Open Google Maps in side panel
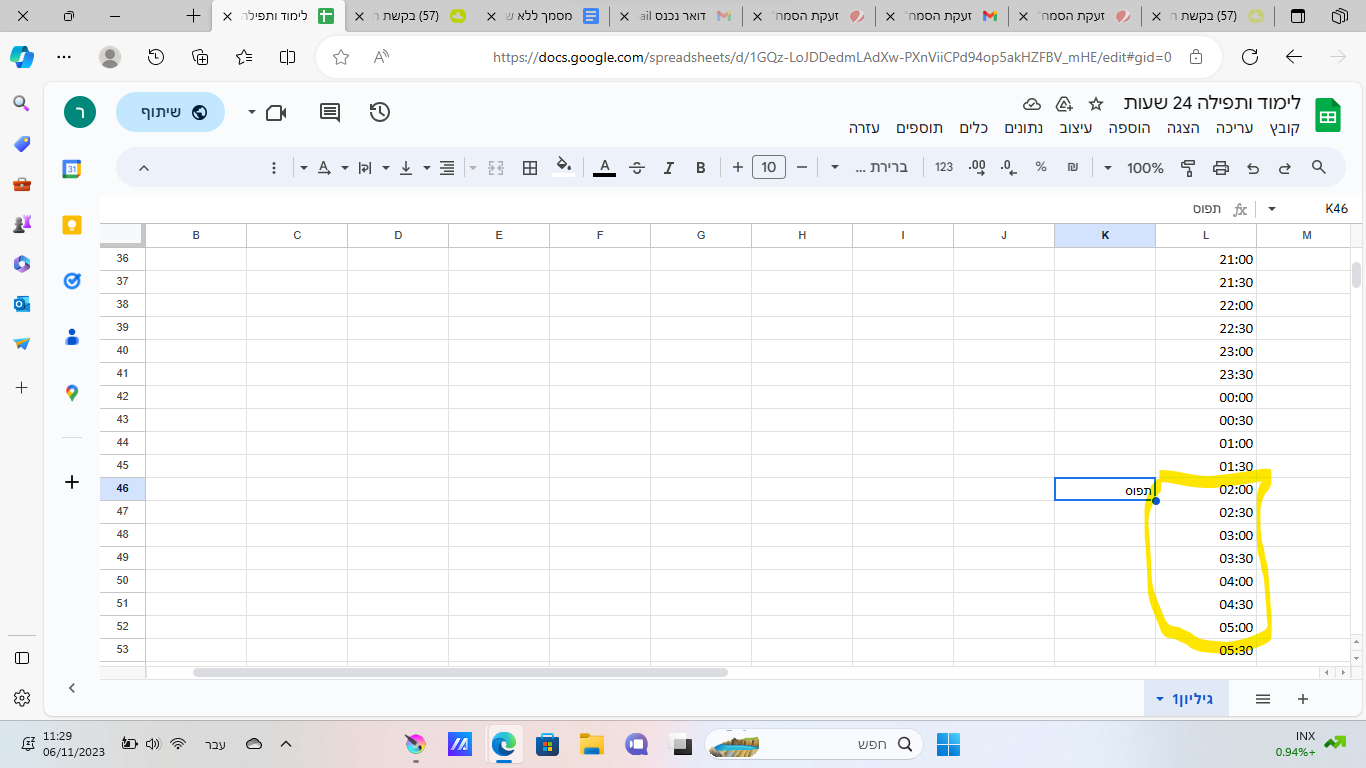 point(72,393)
